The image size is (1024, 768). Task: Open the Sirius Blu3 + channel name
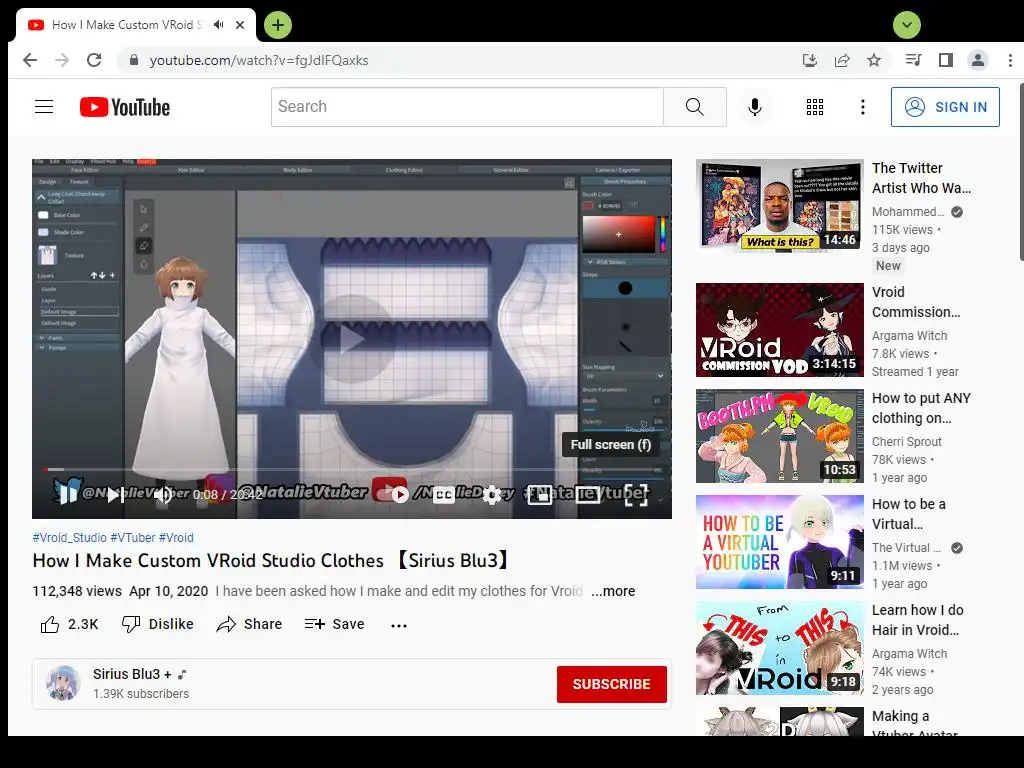point(132,674)
